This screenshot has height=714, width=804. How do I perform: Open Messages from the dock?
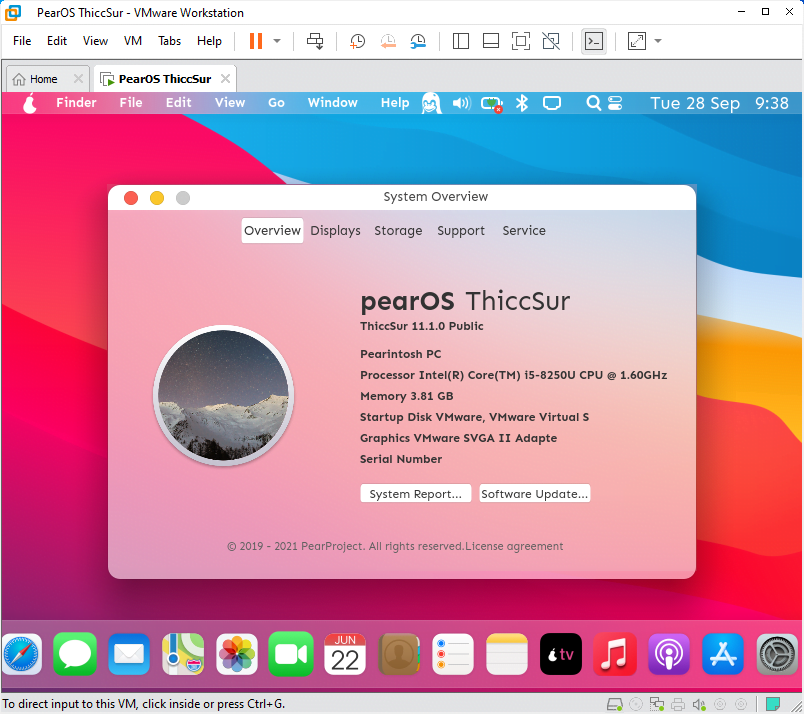click(x=75, y=654)
